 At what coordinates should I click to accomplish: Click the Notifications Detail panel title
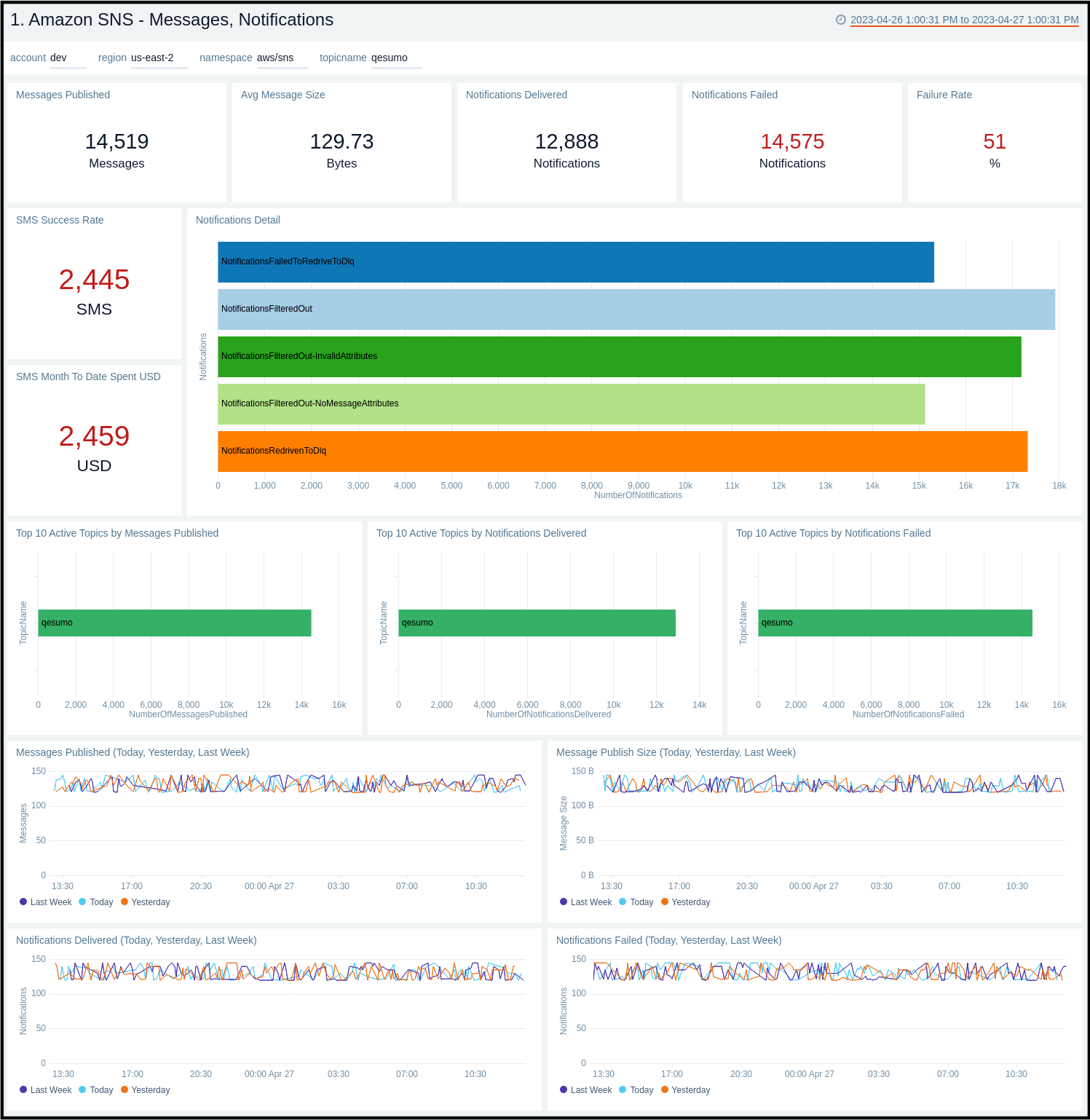click(x=237, y=220)
